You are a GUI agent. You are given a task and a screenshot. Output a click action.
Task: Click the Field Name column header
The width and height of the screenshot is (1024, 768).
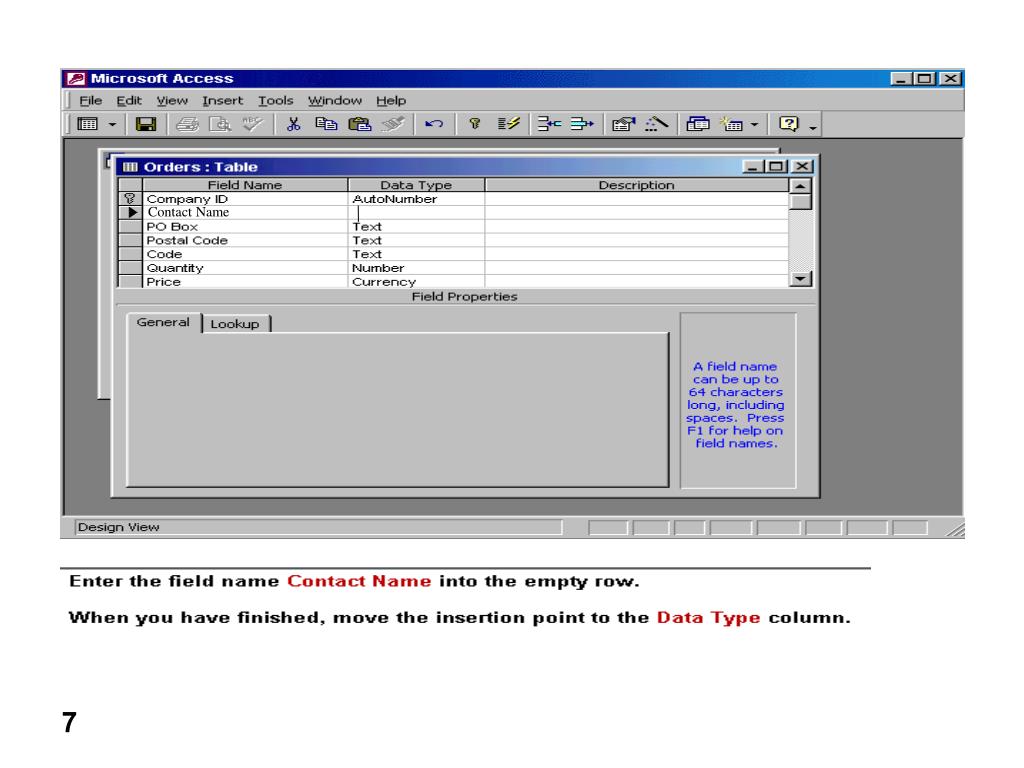(245, 185)
